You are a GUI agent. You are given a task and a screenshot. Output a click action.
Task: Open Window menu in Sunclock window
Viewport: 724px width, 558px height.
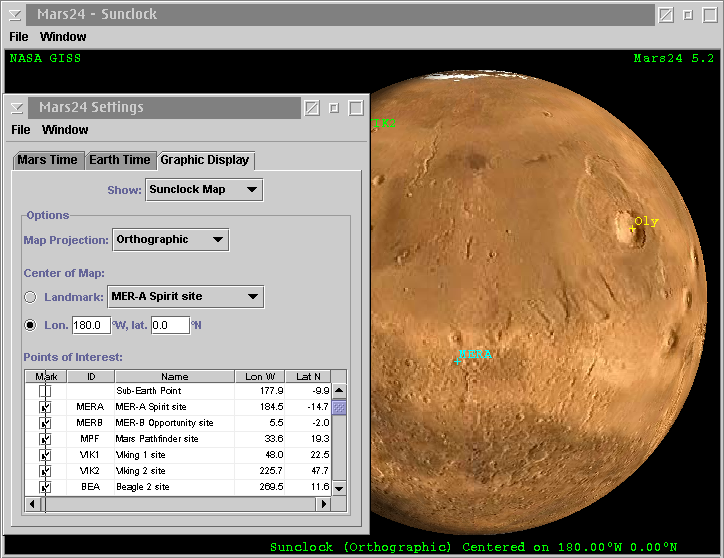click(63, 37)
